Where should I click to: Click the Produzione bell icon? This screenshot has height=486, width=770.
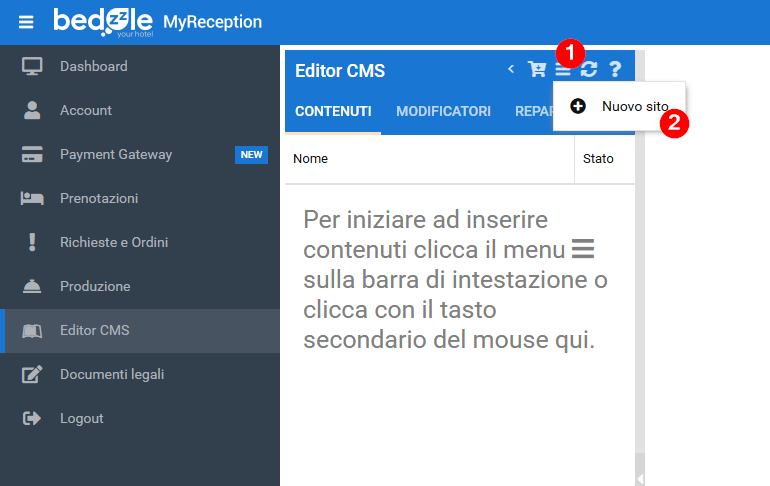coord(32,287)
